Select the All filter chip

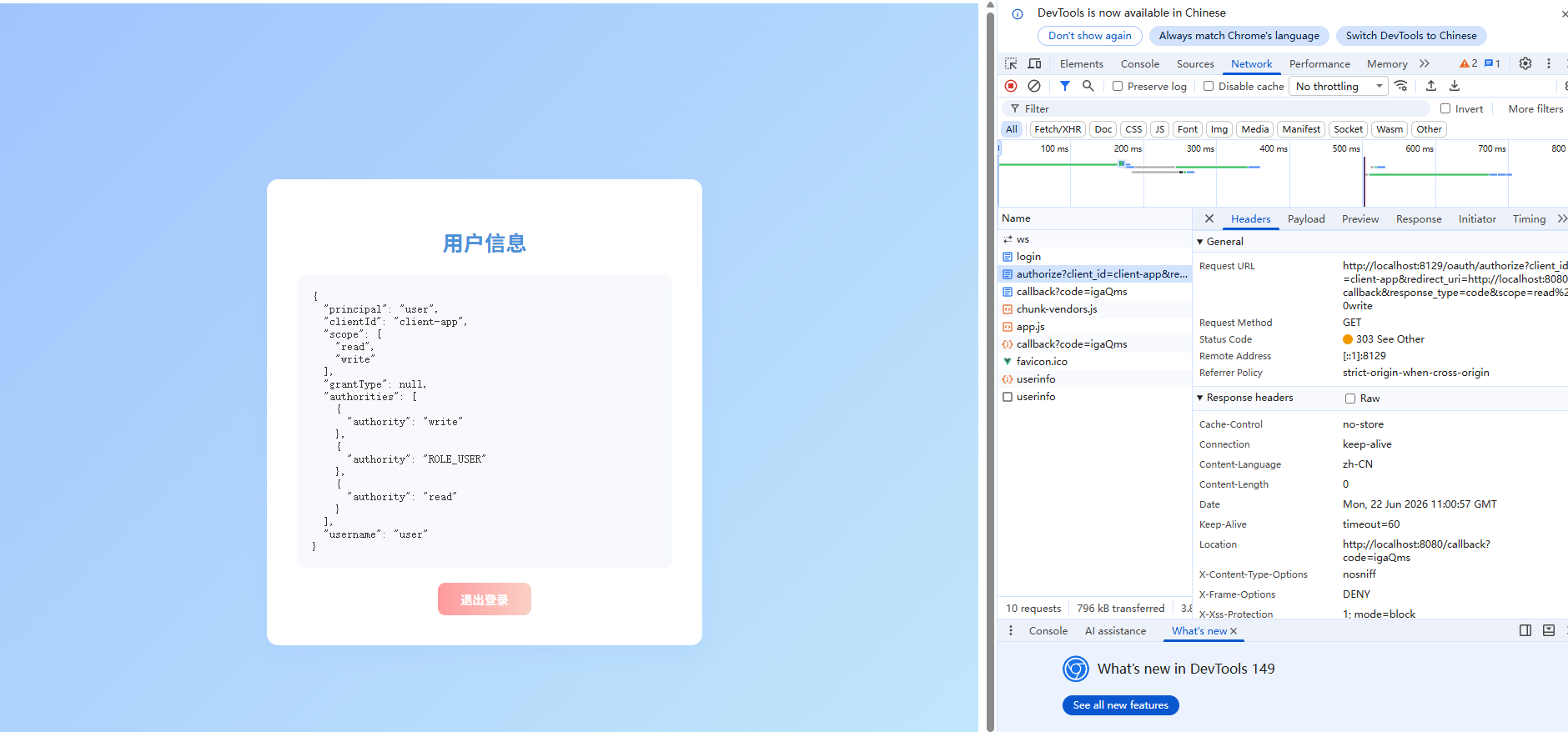[x=1012, y=129]
